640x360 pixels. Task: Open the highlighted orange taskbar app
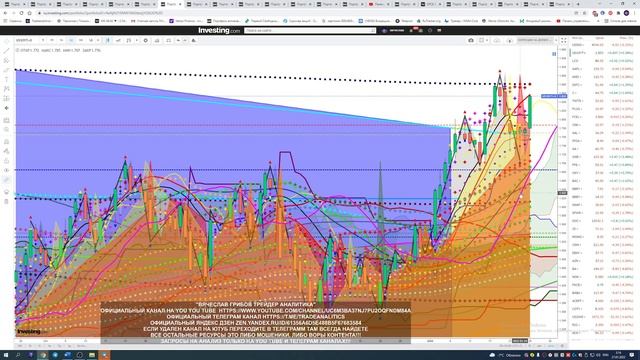pyautogui.click(x=104, y=355)
